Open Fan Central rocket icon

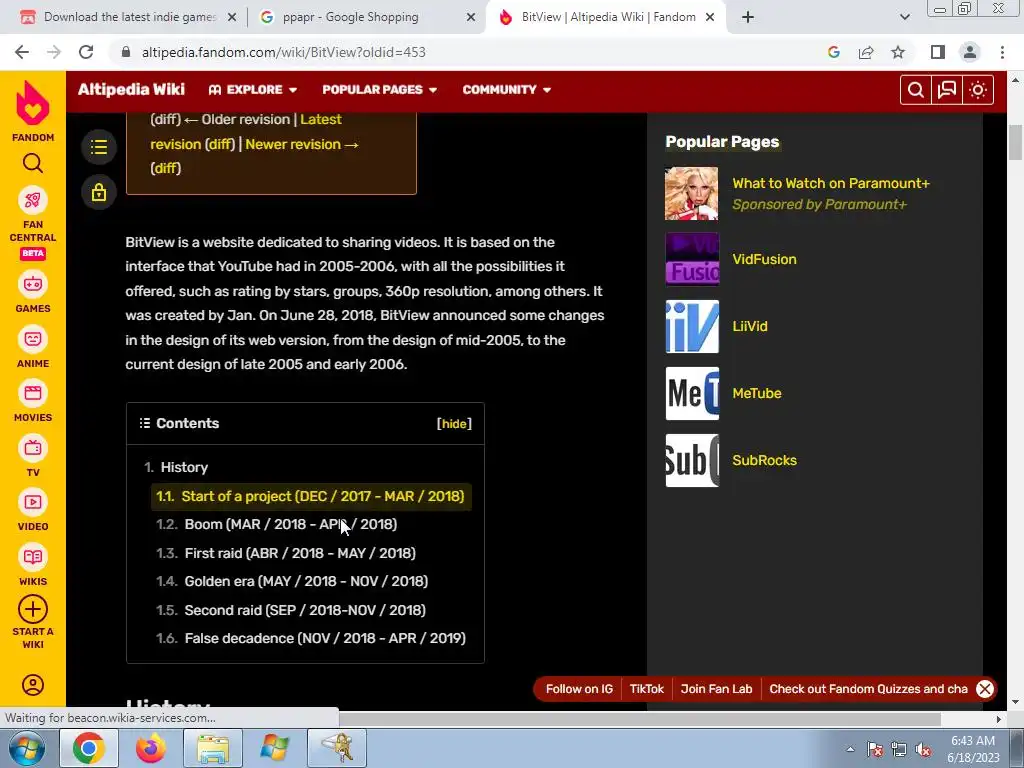coord(33,200)
